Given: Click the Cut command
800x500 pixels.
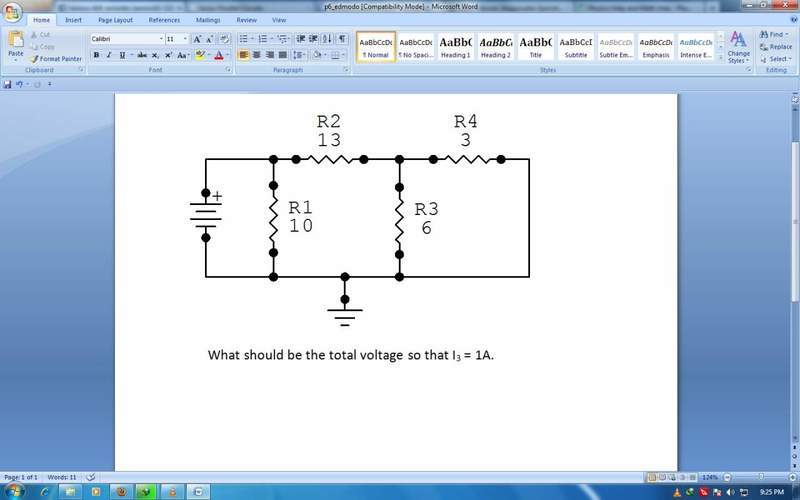Looking at the screenshot, I should [40, 35].
